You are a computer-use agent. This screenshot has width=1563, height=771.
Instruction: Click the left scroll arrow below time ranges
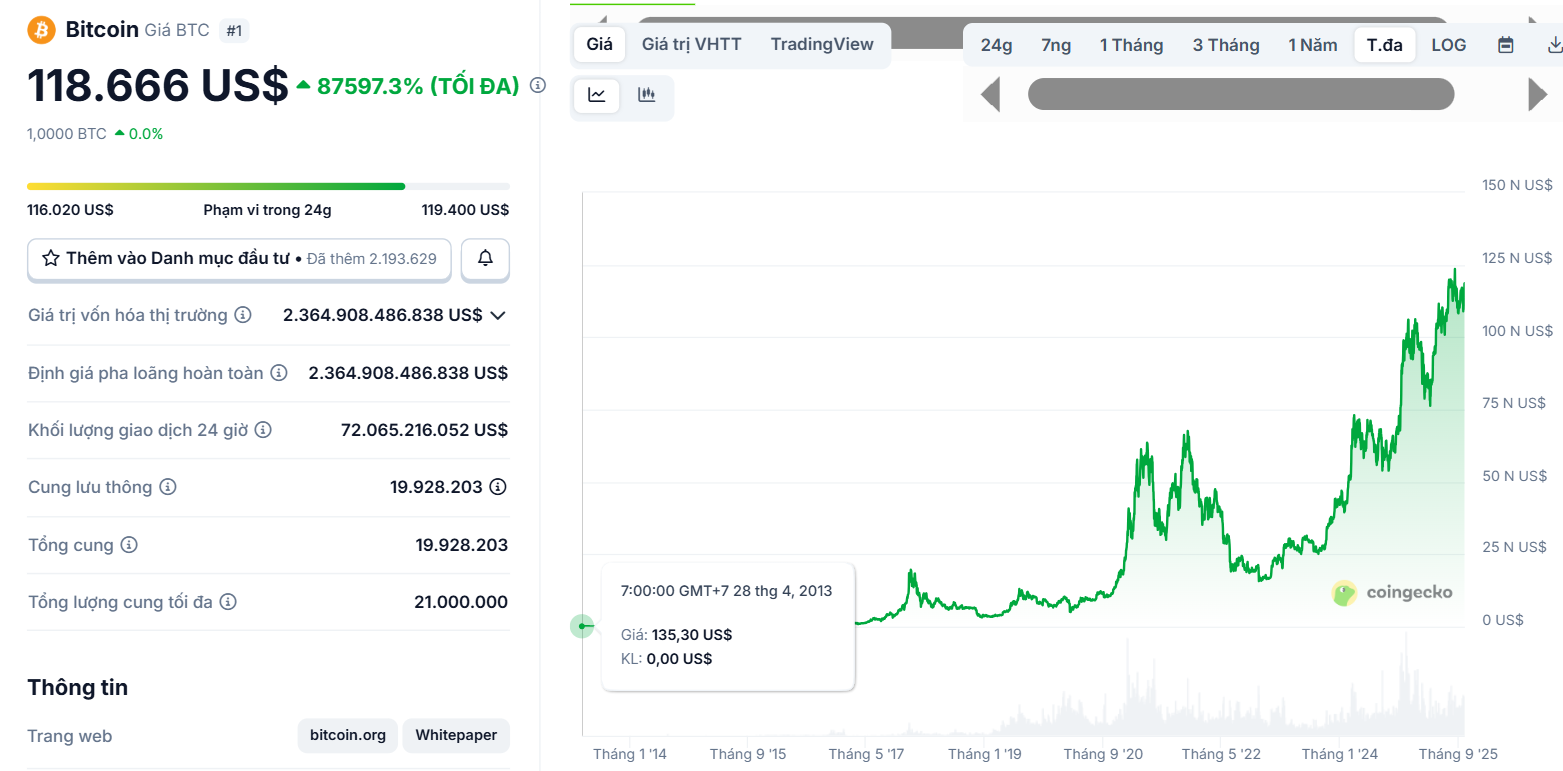(990, 95)
